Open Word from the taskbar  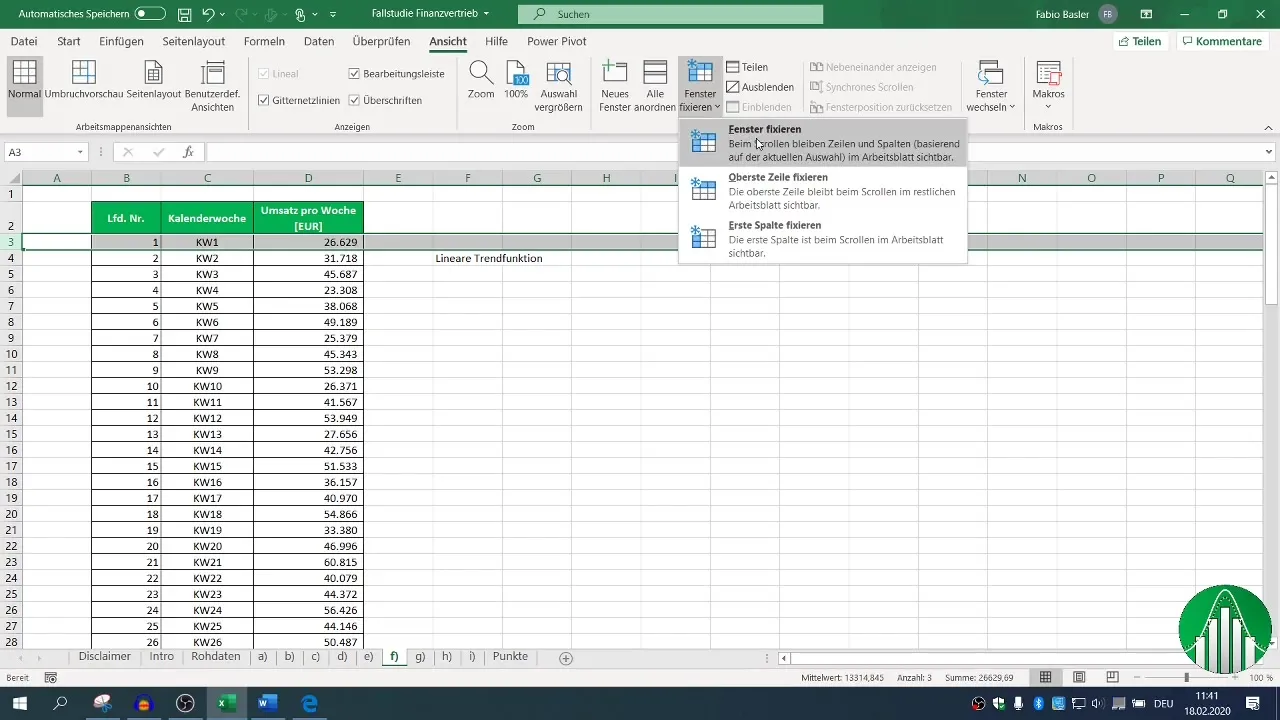(x=267, y=703)
